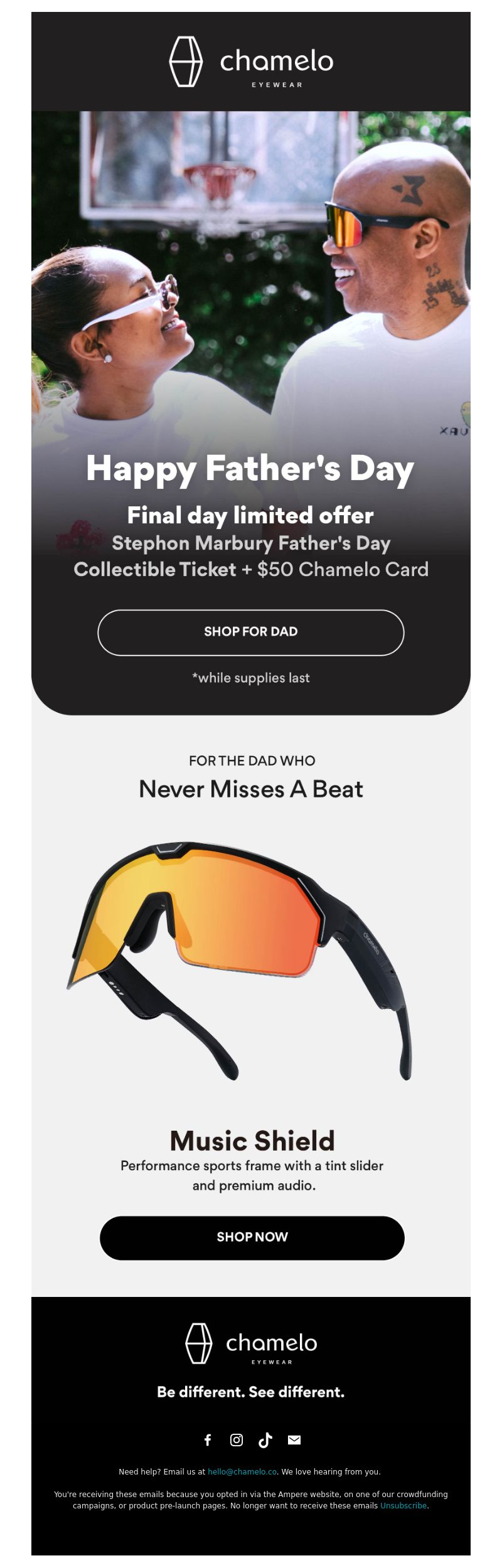Click the footer chamelo eyewear wordmark

[x=272, y=1346]
